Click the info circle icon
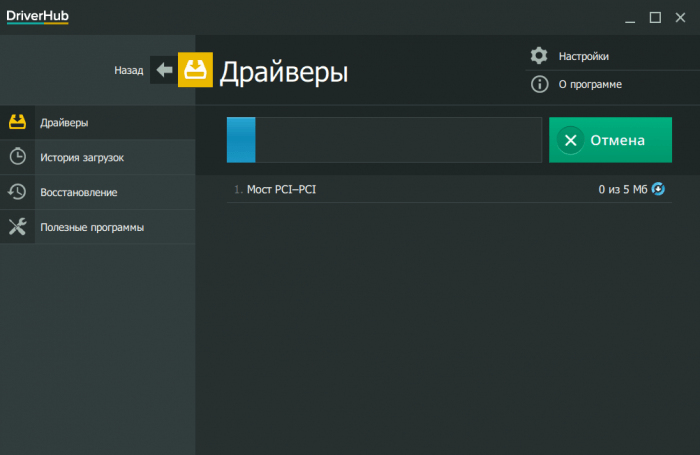Viewport: 700px width, 455px height. pyautogui.click(x=539, y=84)
